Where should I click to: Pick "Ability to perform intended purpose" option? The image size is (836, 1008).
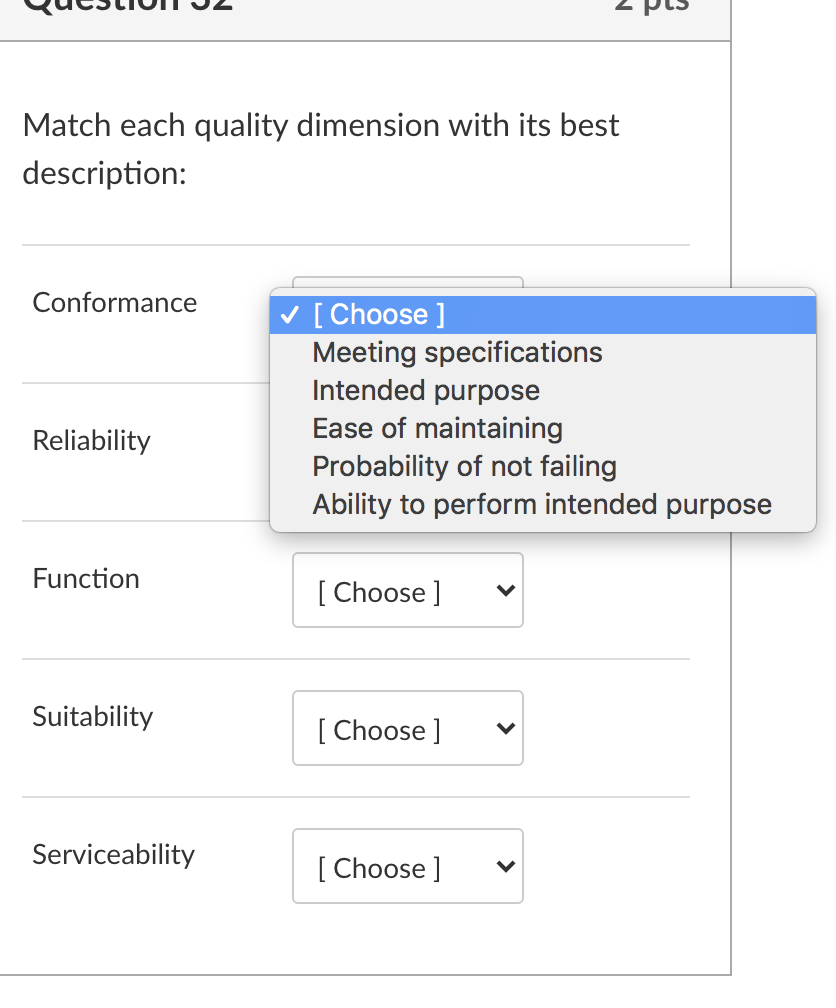(542, 504)
